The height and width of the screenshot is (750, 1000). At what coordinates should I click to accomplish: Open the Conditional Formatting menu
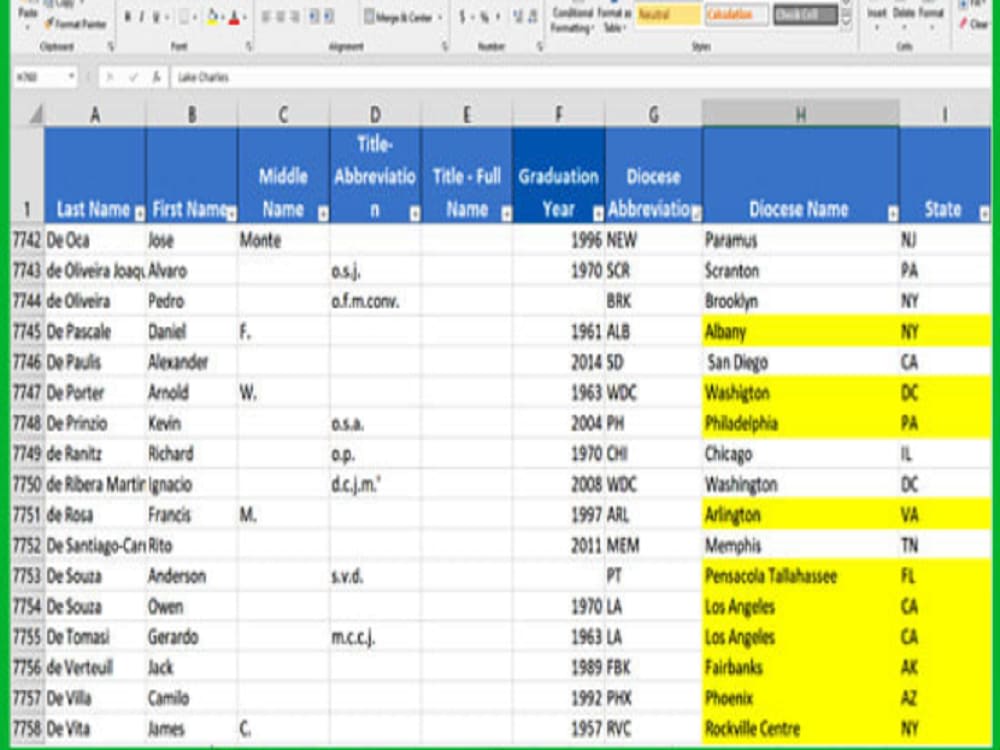click(x=572, y=20)
